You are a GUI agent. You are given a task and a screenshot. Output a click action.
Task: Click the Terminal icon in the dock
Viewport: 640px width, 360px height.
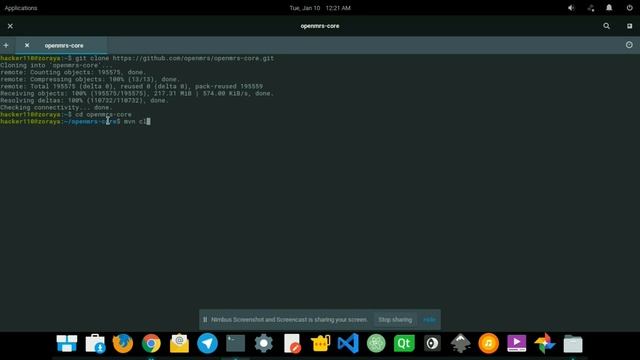(x=236, y=343)
